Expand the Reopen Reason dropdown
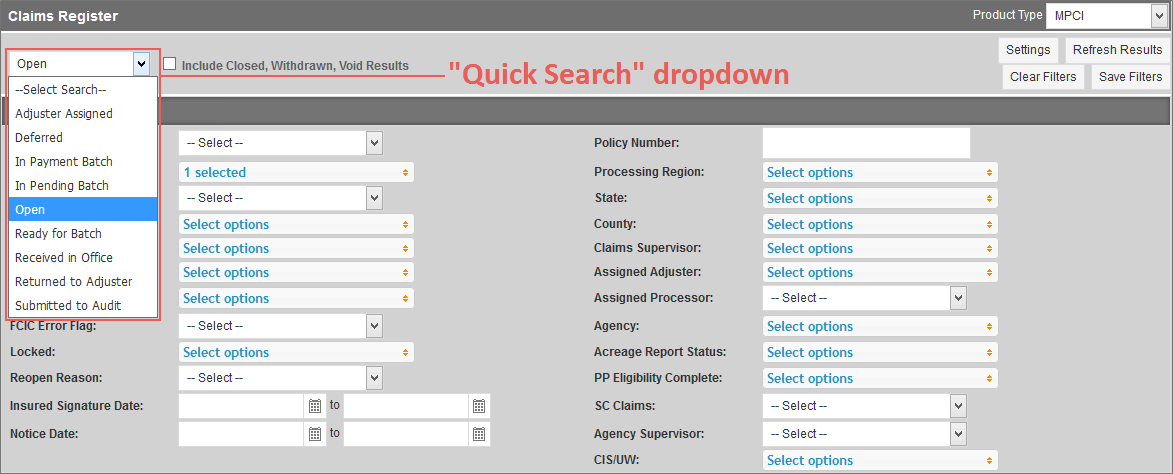 [280, 378]
